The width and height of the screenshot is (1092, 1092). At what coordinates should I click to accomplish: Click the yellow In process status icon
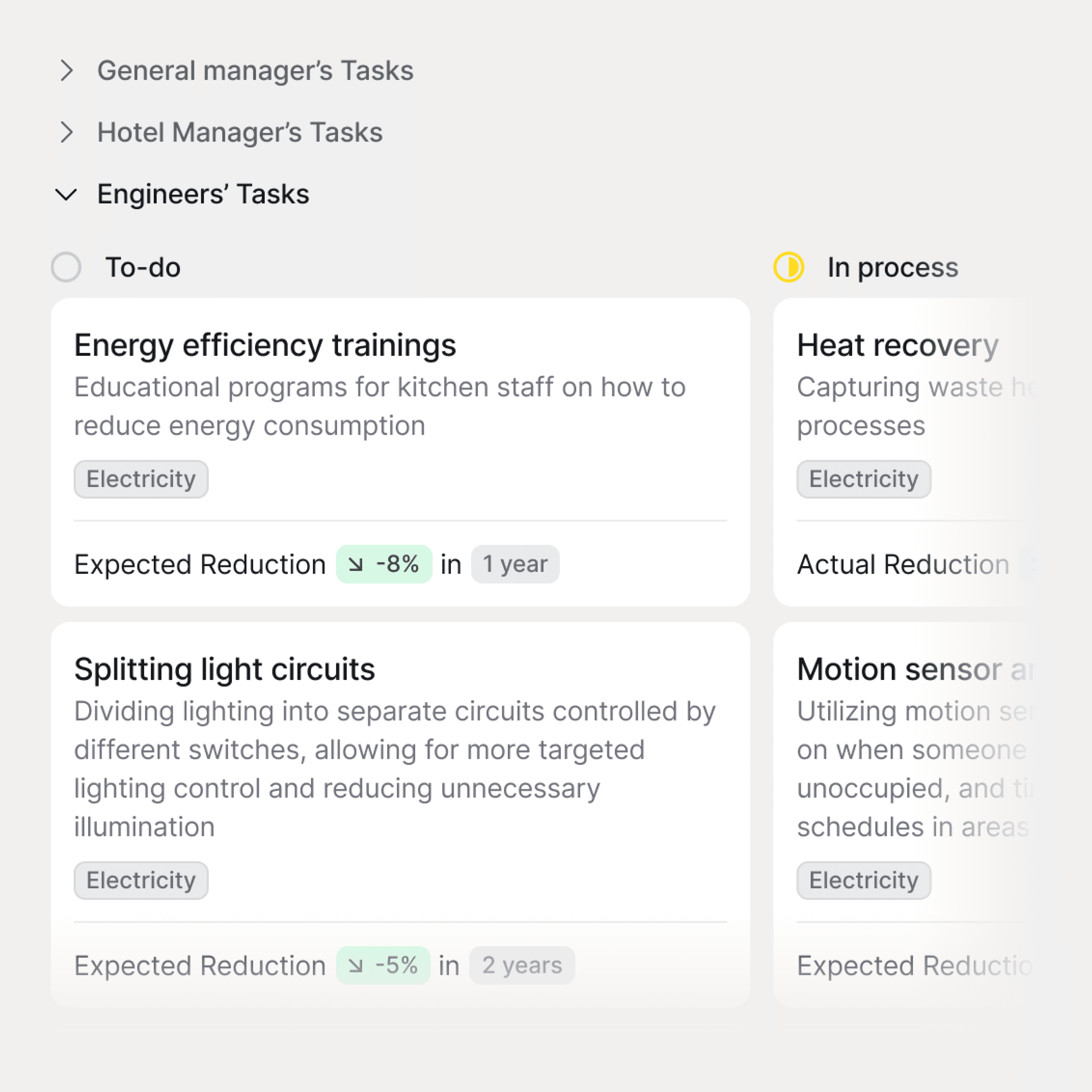(789, 267)
